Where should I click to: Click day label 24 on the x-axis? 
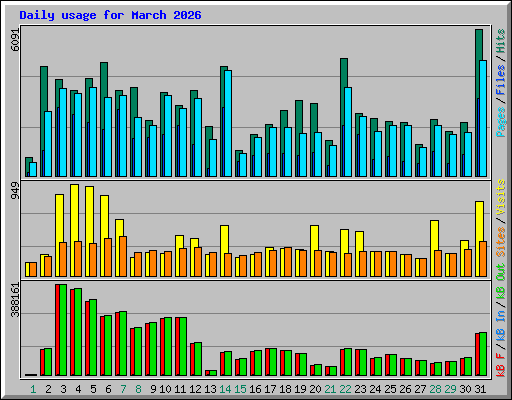tap(375, 389)
